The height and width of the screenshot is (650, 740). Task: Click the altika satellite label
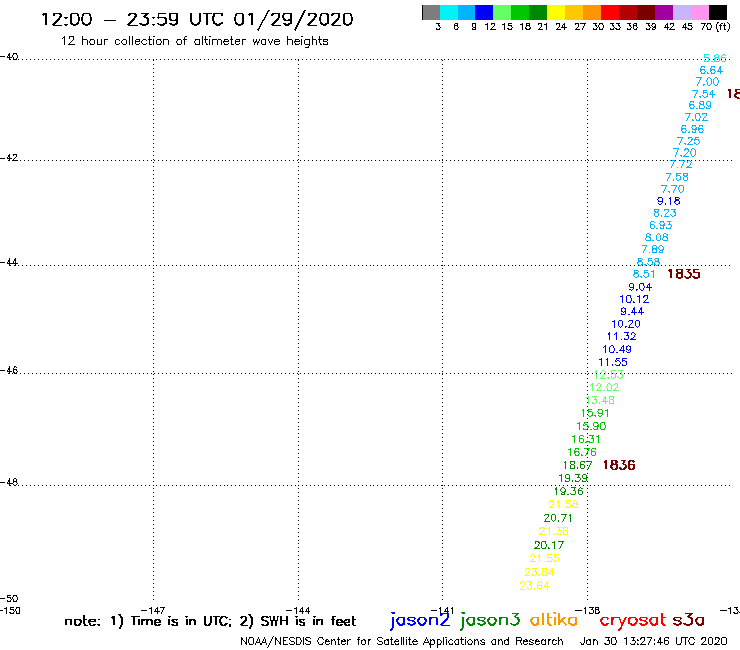tap(554, 620)
